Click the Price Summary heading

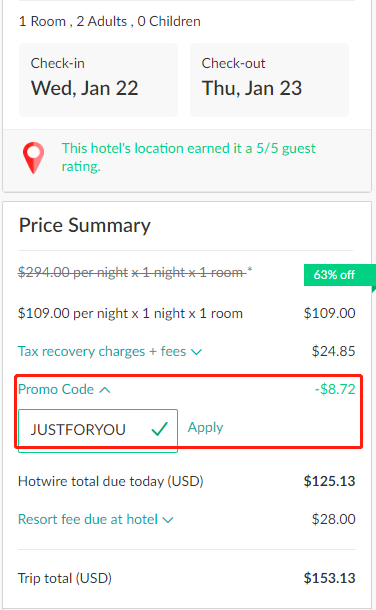pos(85,225)
